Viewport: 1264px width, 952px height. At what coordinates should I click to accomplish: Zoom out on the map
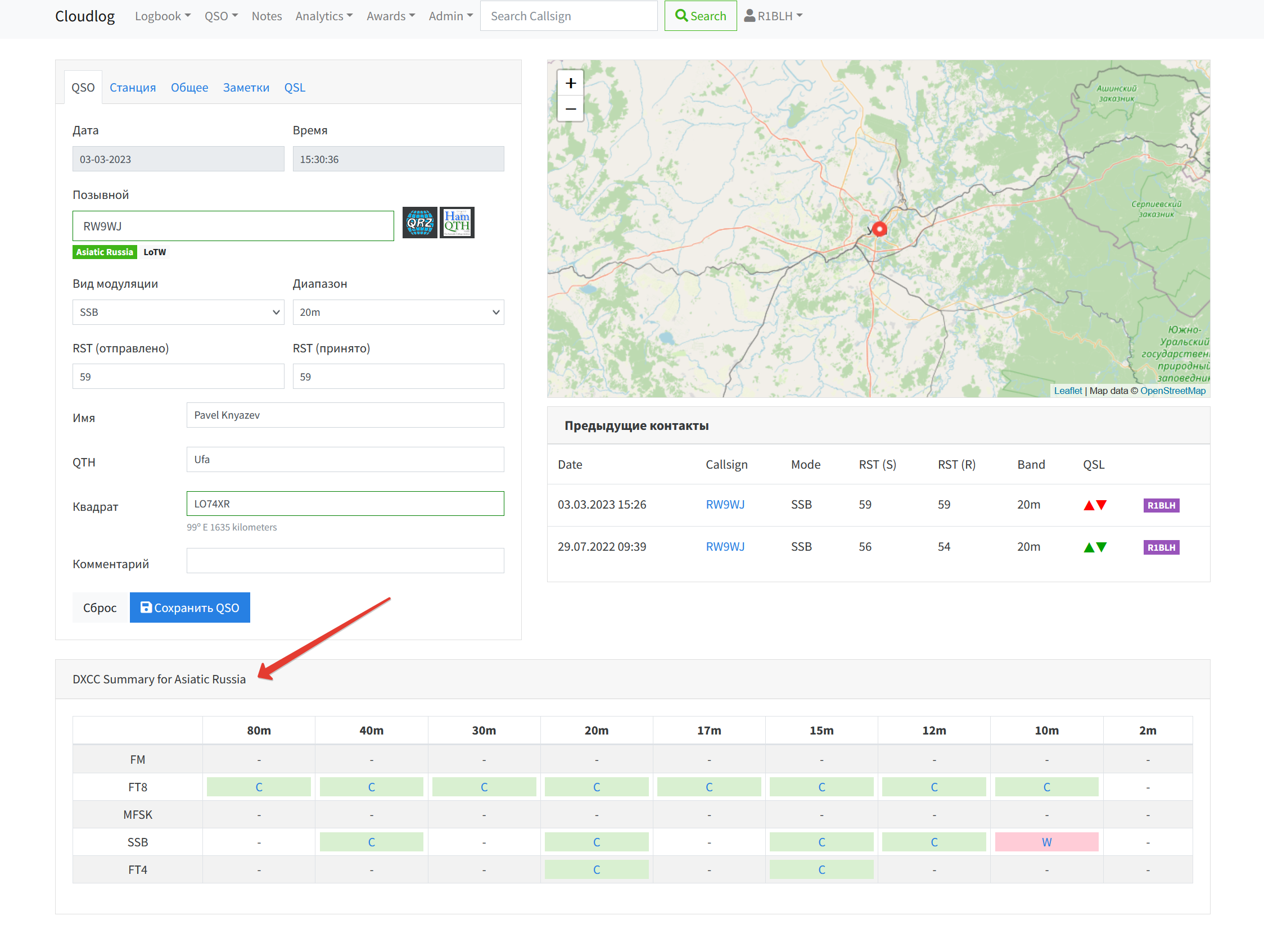[570, 108]
